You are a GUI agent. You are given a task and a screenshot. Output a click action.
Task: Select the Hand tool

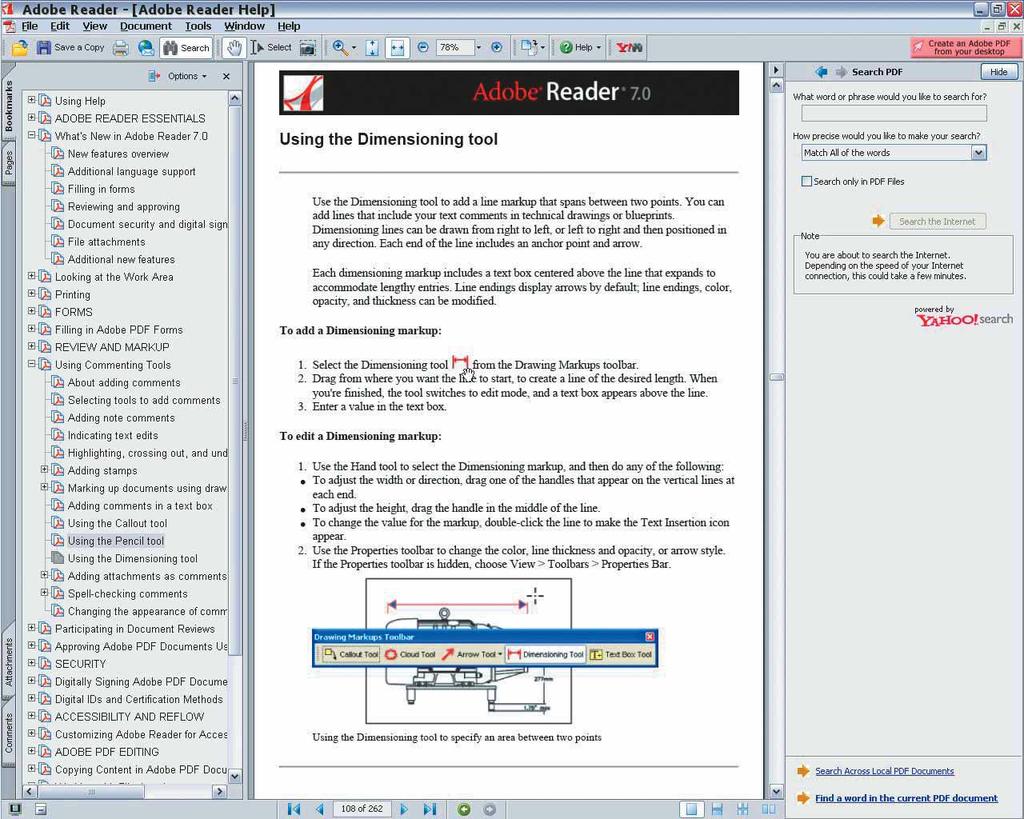[x=233, y=47]
